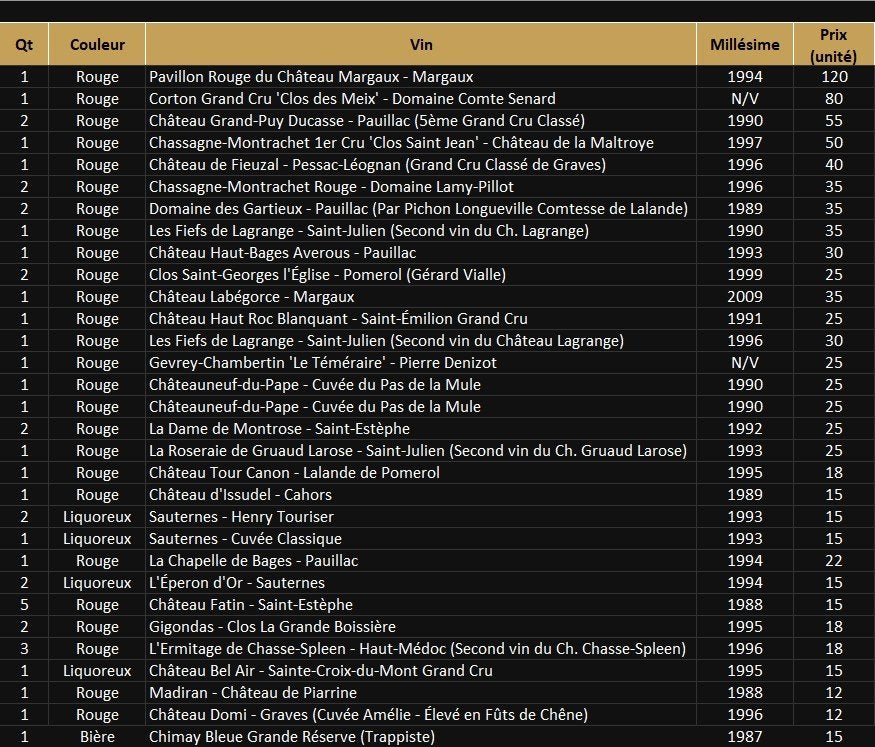Viewport: 875px width, 747px height.
Task: Select Pavillon Rouge du Château Margaux cell
Action: click(421, 77)
